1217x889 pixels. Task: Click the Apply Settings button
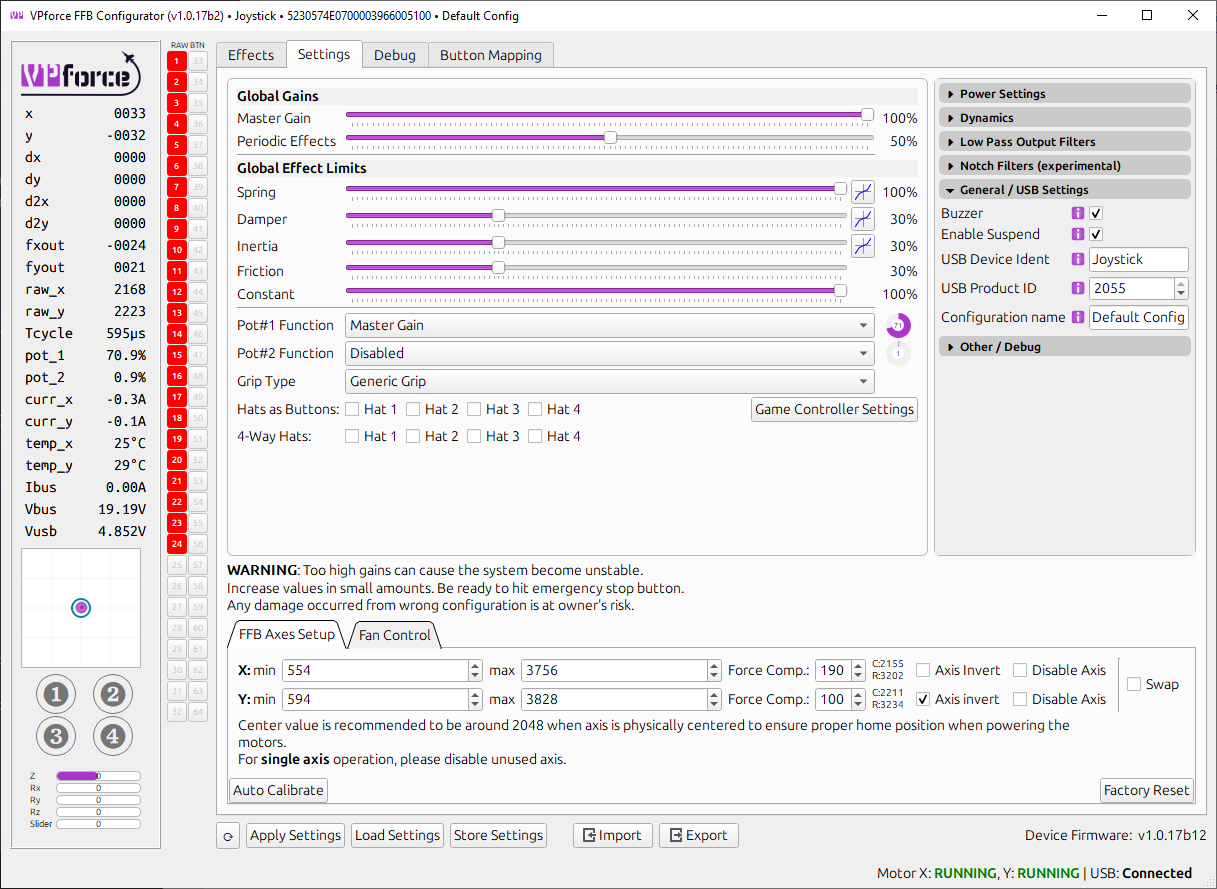(x=296, y=836)
